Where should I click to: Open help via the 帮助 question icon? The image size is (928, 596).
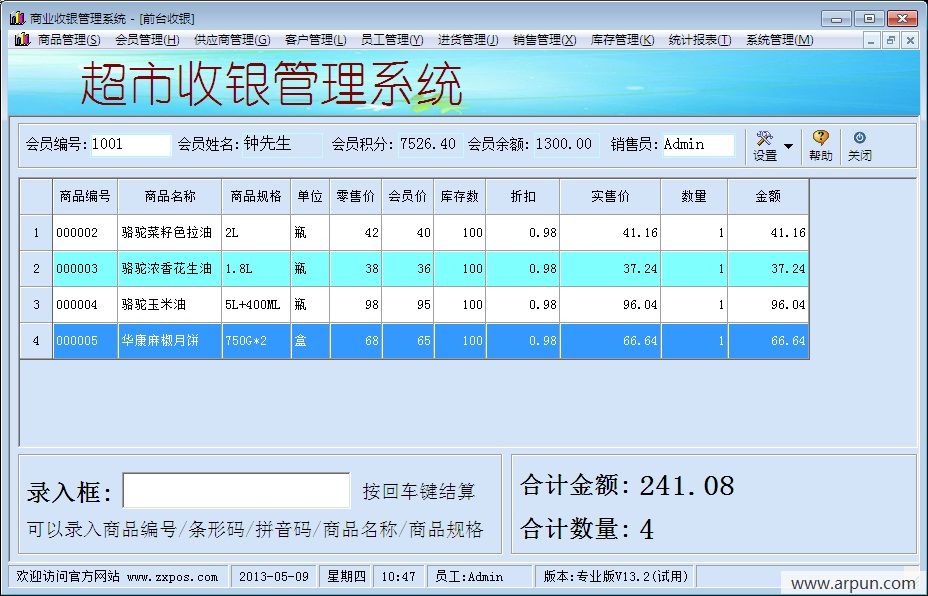click(x=819, y=145)
